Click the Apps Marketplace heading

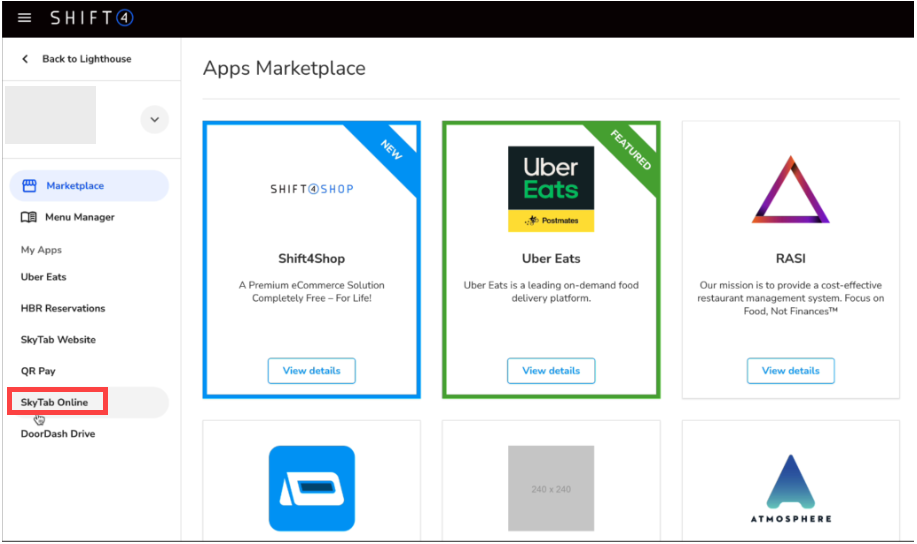tap(284, 68)
